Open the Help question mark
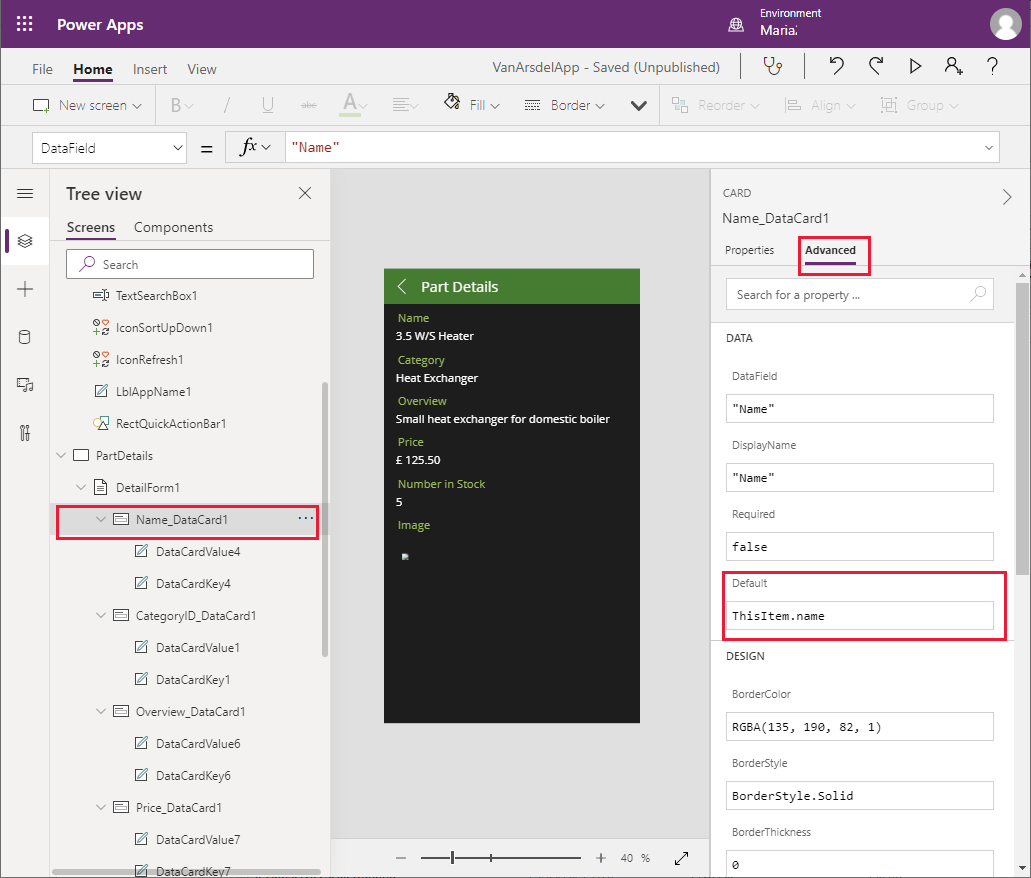 coord(992,66)
